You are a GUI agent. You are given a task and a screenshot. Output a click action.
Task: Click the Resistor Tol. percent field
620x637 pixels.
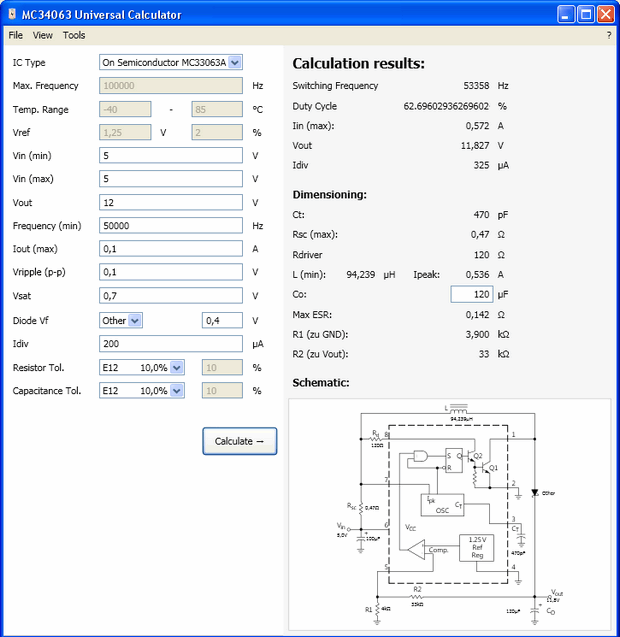pos(222,368)
